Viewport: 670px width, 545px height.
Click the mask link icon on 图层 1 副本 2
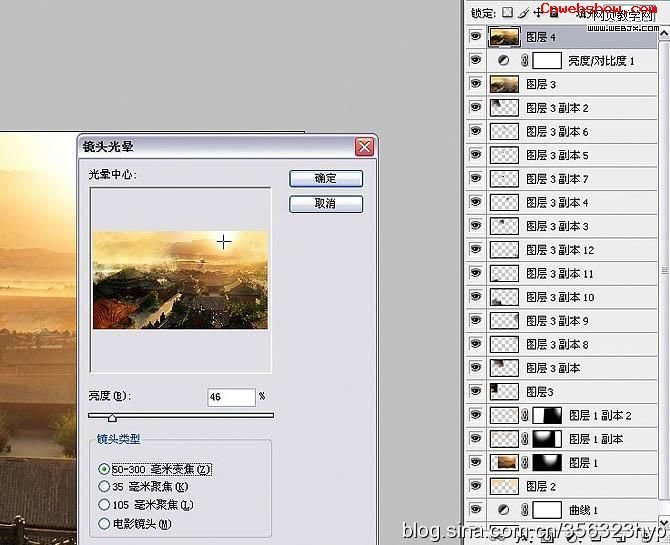coord(525,416)
